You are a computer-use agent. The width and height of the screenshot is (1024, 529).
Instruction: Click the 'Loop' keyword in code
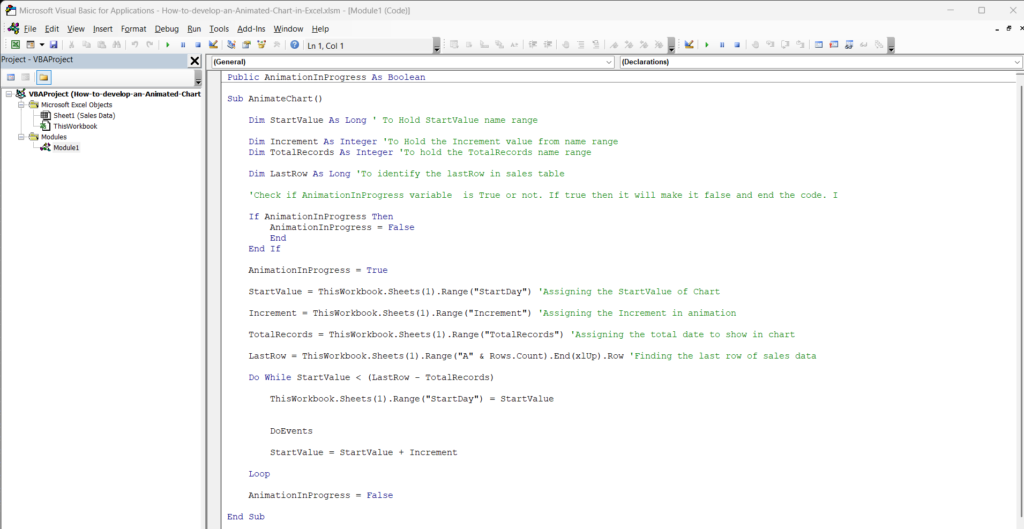tap(259, 473)
